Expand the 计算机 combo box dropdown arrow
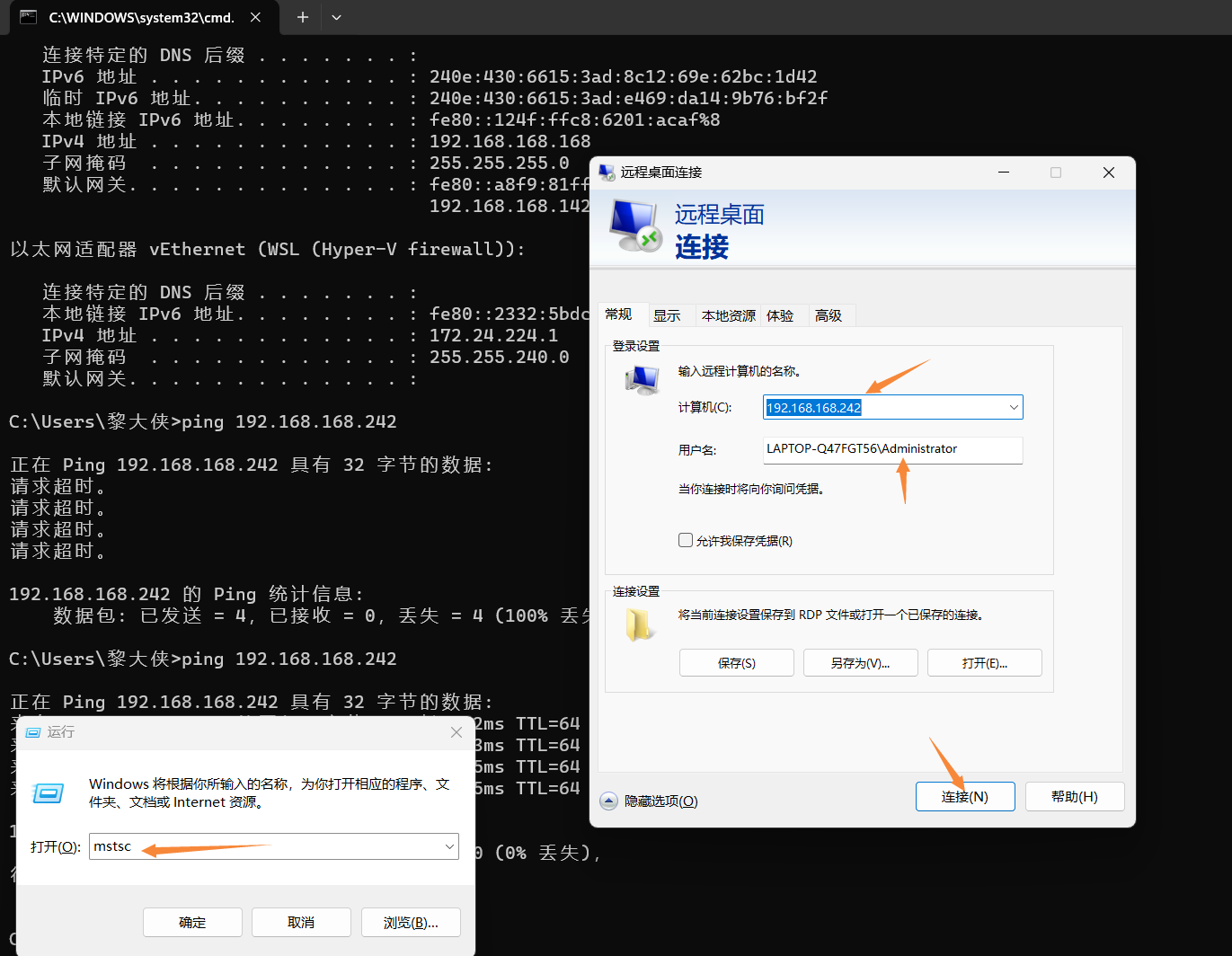The image size is (1232, 956). pos(1014,407)
